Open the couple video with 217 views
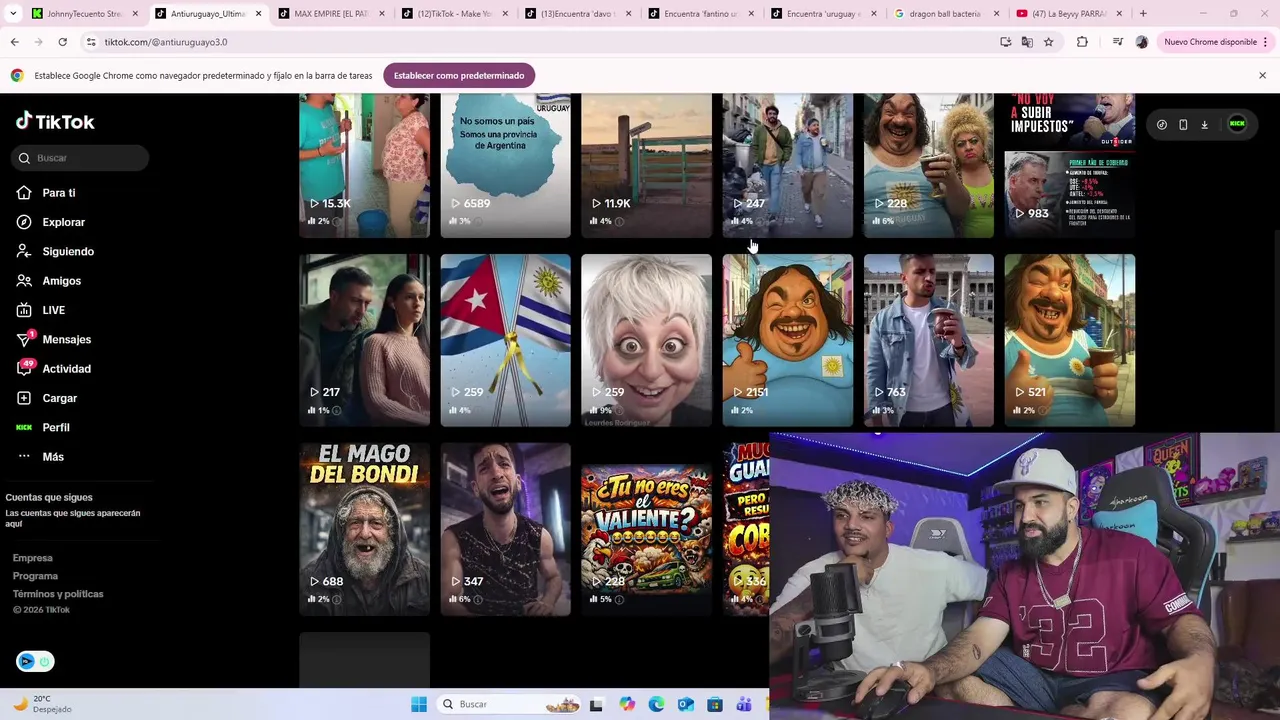This screenshot has width=1280, height=720. tap(365, 340)
